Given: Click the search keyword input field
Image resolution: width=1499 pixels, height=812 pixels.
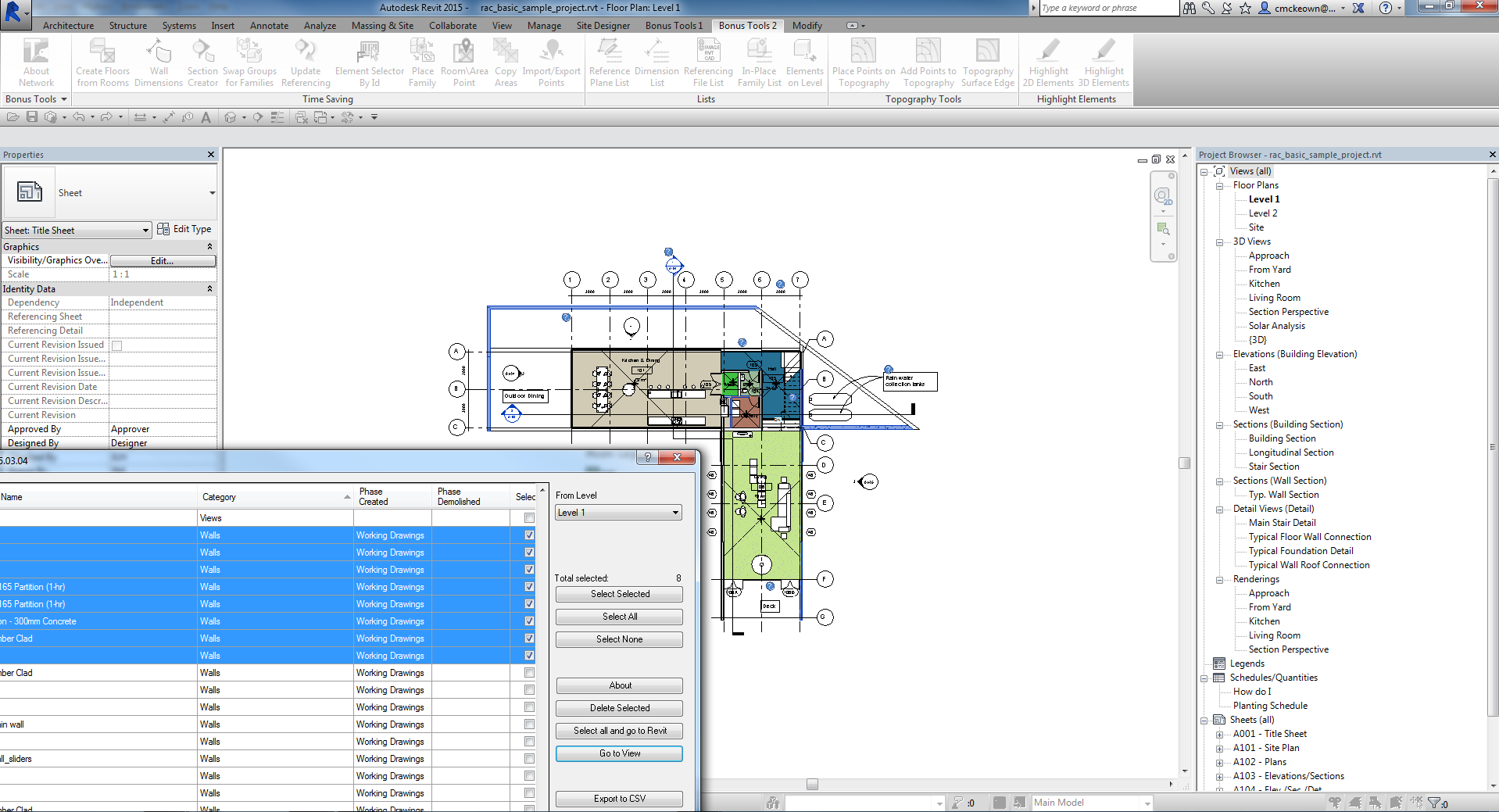Looking at the screenshot, I should pyautogui.click(x=1107, y=8).
